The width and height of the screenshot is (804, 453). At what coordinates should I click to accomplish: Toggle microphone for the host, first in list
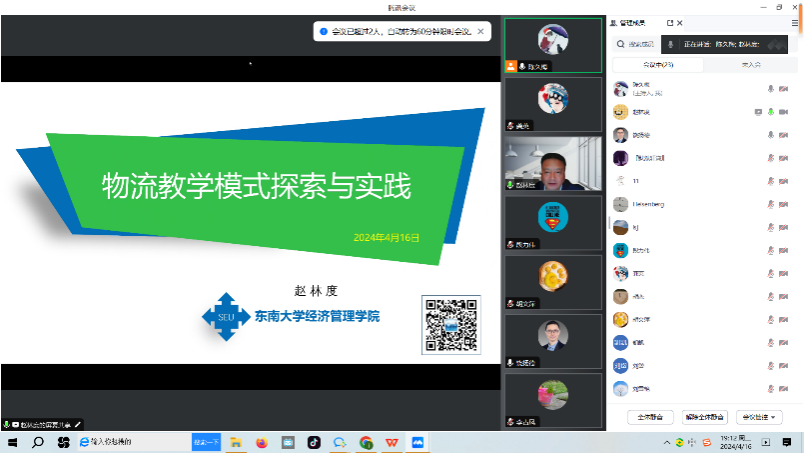tap(771, 88)
